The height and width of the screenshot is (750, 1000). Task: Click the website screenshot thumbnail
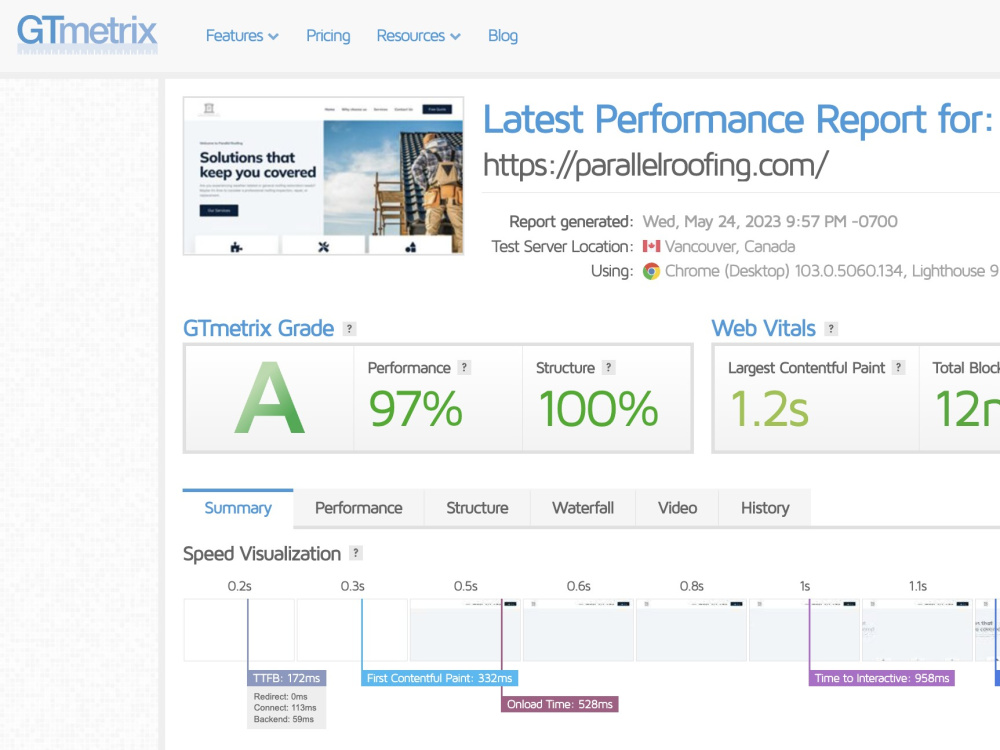coord(323,176)
